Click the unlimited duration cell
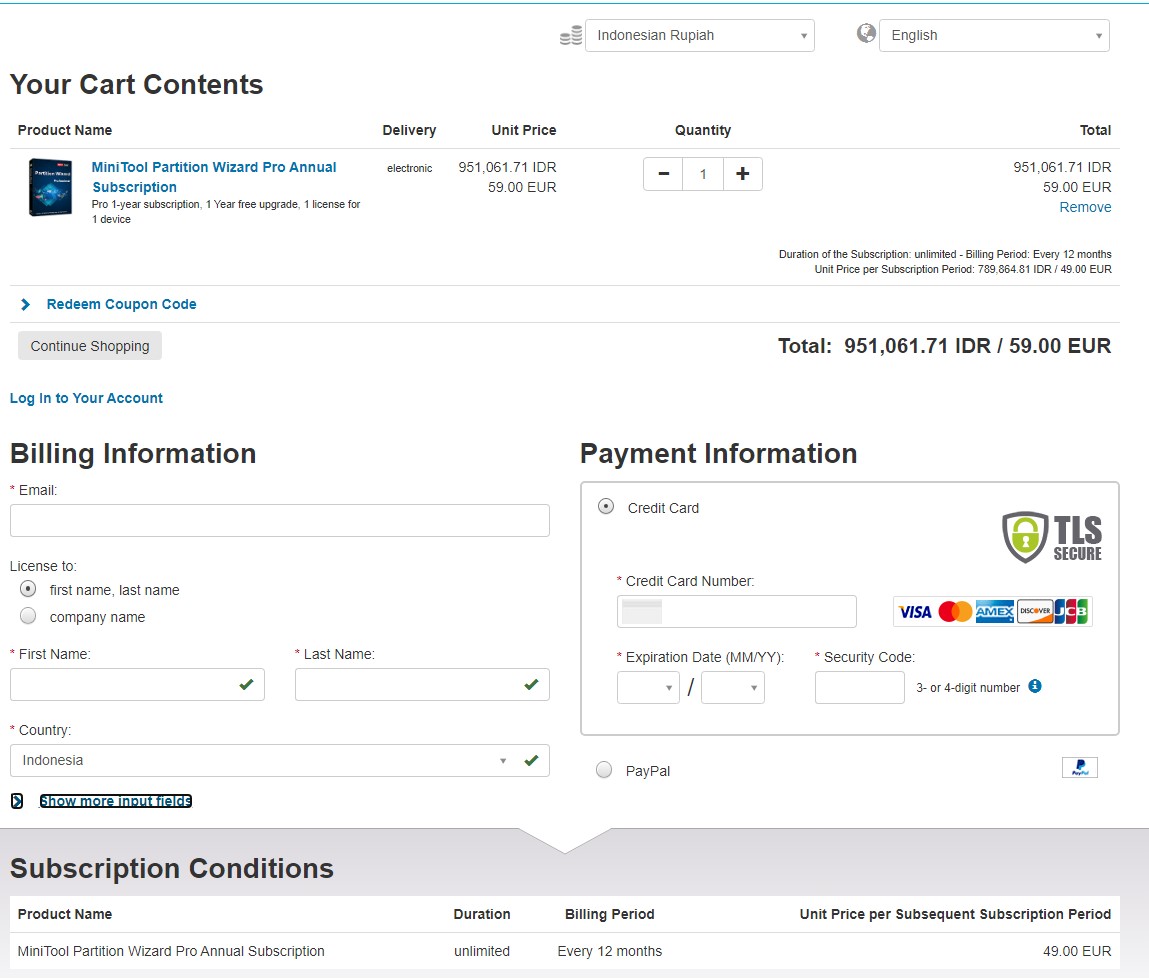 tap(481, 951)
